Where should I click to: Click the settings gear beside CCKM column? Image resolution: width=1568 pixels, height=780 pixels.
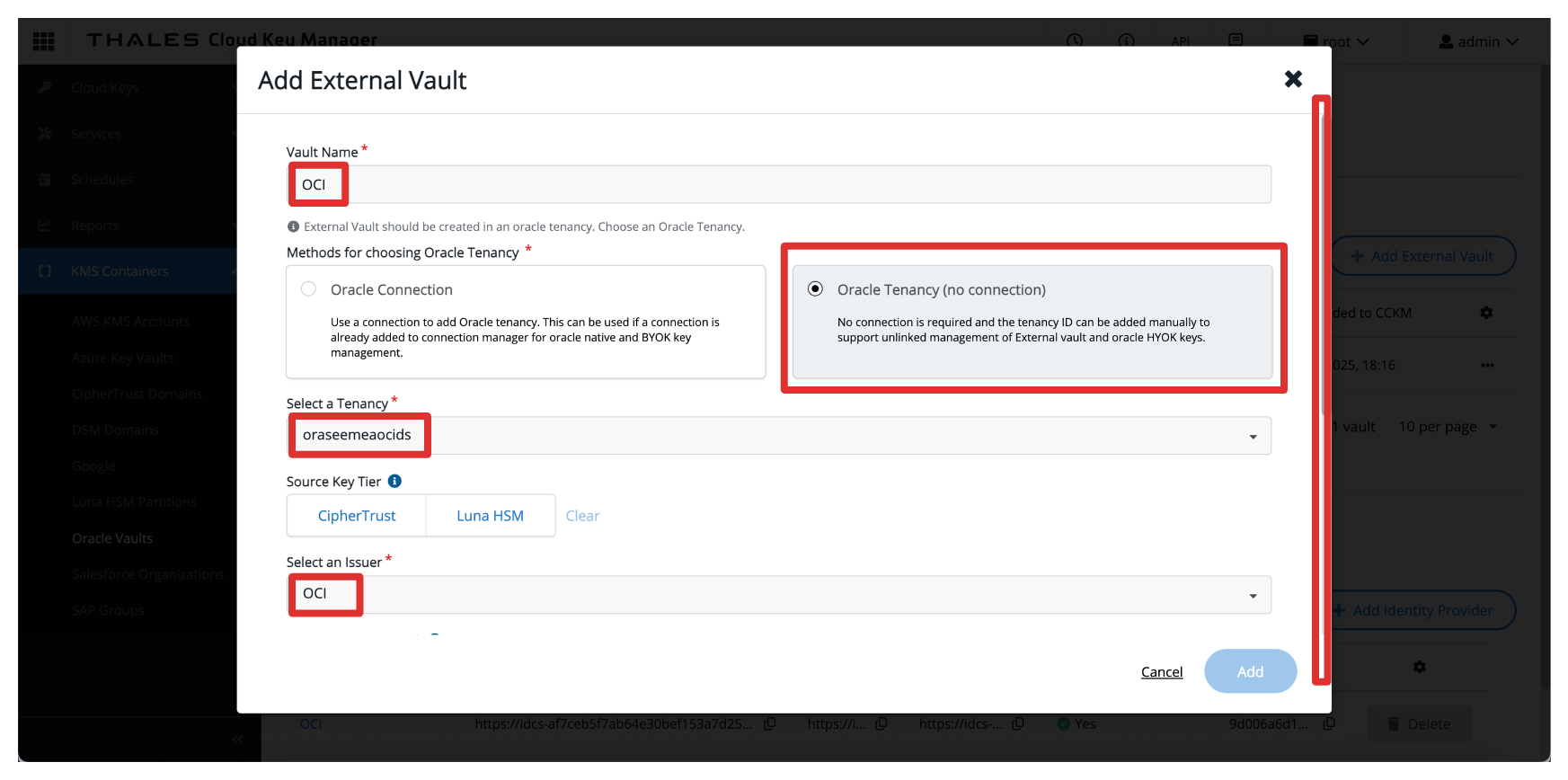[1486, 313]
